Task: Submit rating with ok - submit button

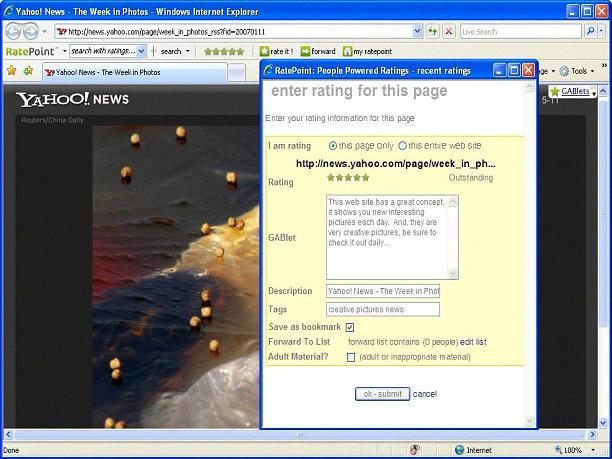Action: [x=382, y=394]
